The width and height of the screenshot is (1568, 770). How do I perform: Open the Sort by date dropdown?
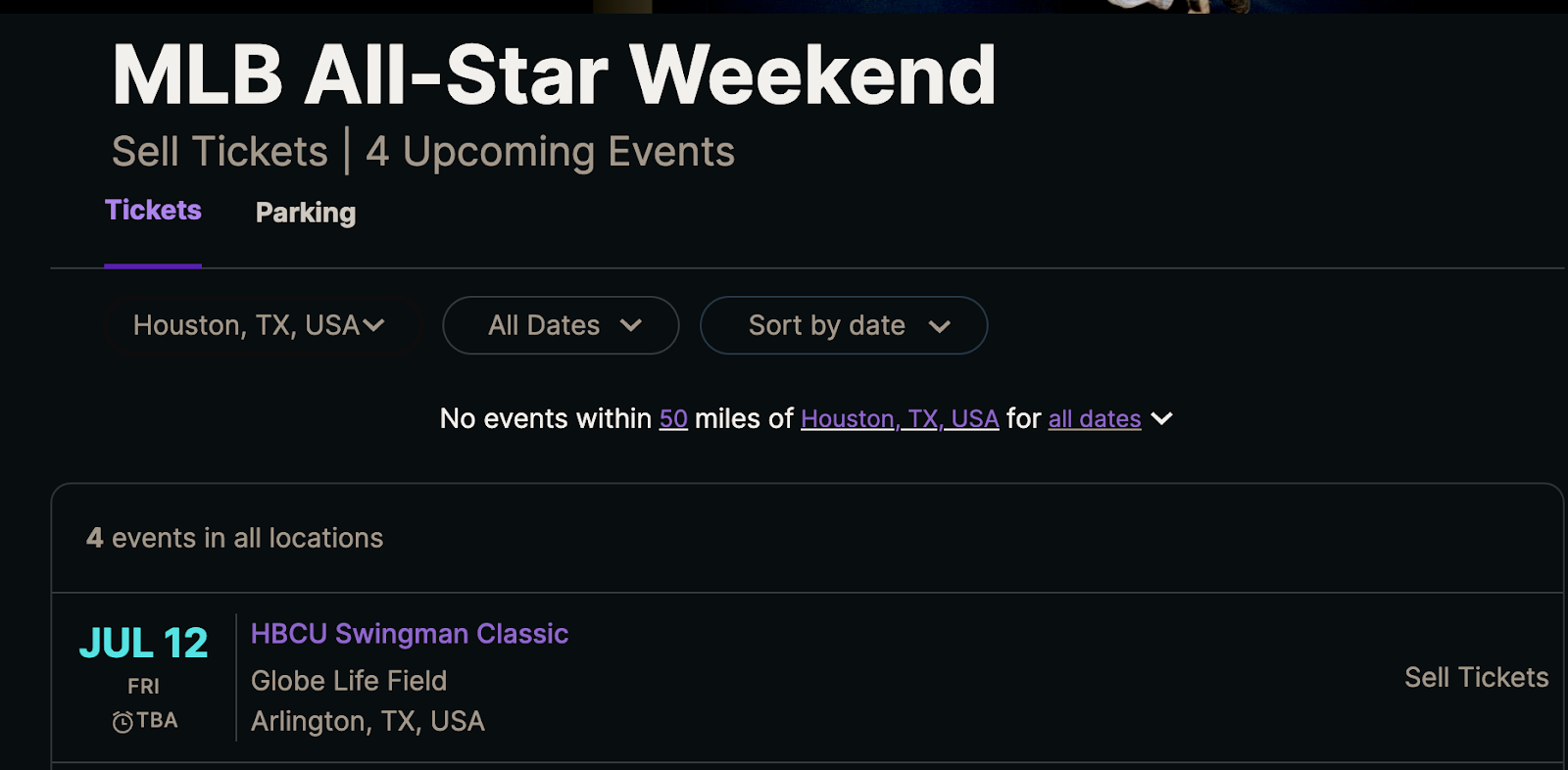[843, 325]
